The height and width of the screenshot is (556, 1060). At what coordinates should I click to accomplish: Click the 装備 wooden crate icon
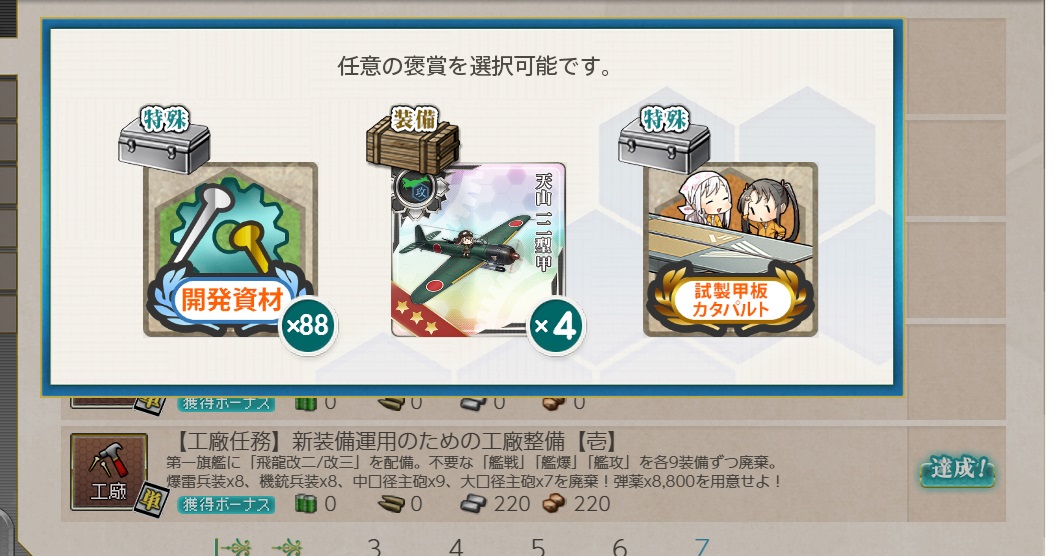pyautogui.click(x=412, y=141)
